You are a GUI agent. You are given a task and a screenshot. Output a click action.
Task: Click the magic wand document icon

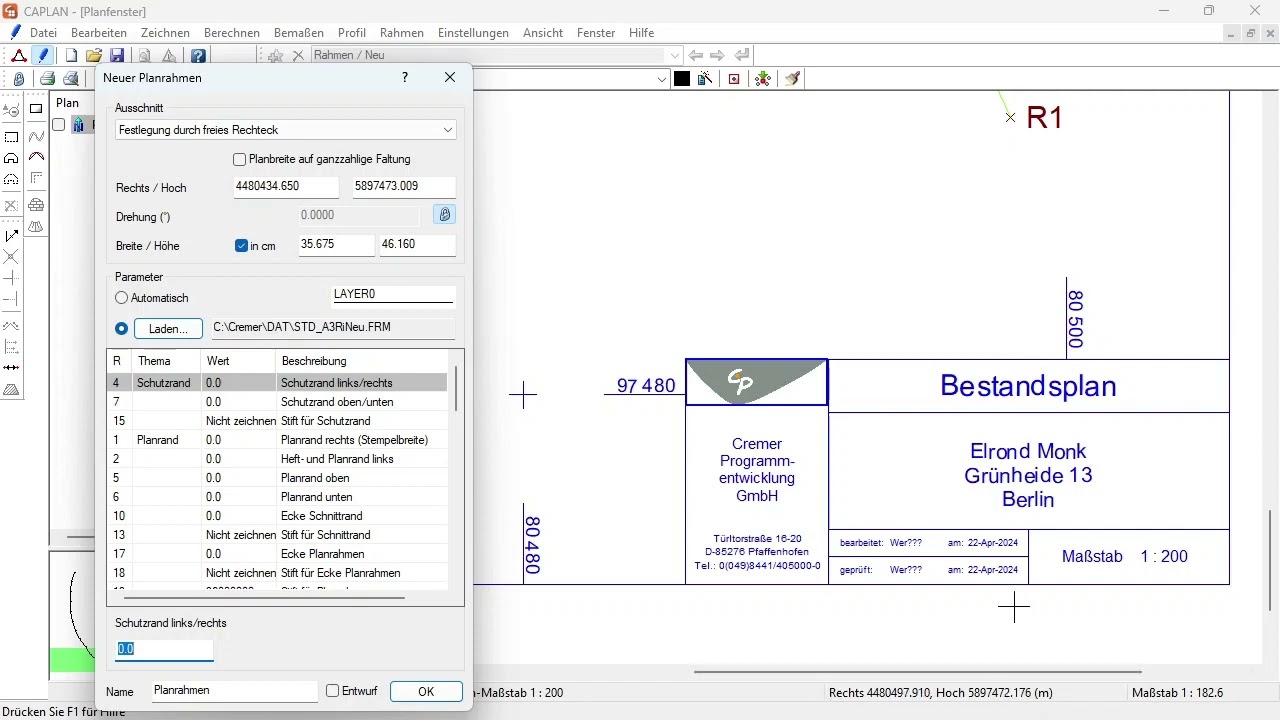[x=705, y=79]
